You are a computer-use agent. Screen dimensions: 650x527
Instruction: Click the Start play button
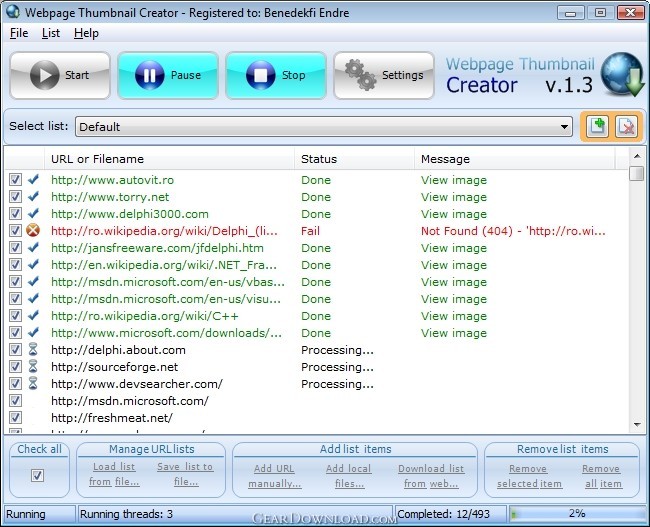[60, 75]
